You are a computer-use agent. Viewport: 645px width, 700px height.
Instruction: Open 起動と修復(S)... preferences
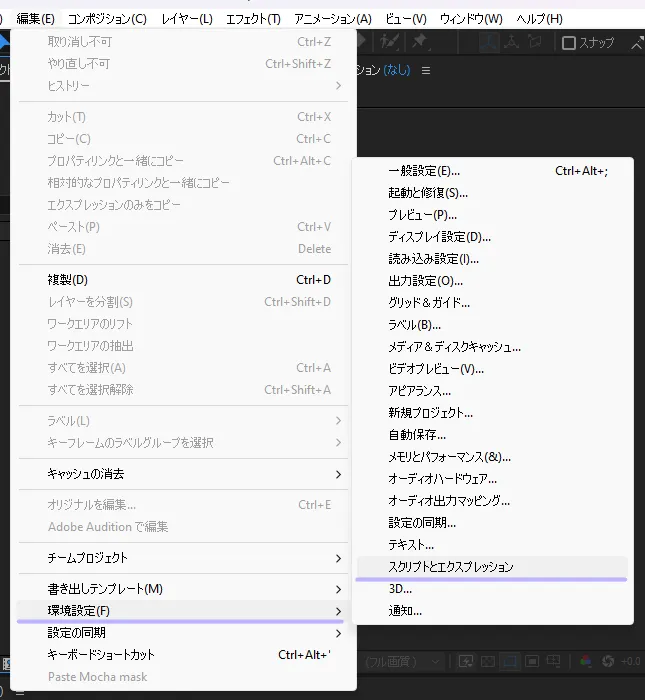492,193
